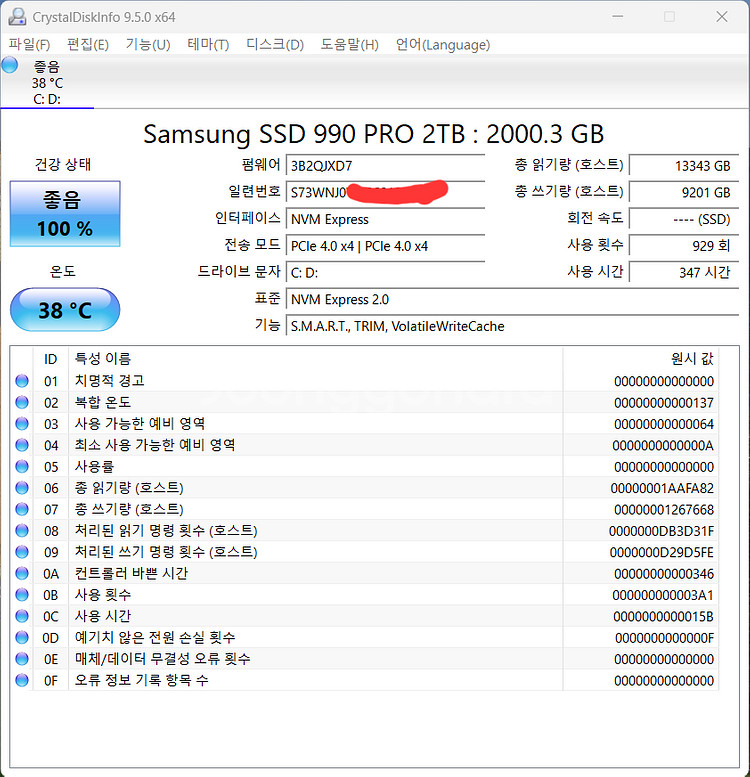Open the 기능(U) menu
750x777 pixels.
pyautogui.click(x=148, y=45)
